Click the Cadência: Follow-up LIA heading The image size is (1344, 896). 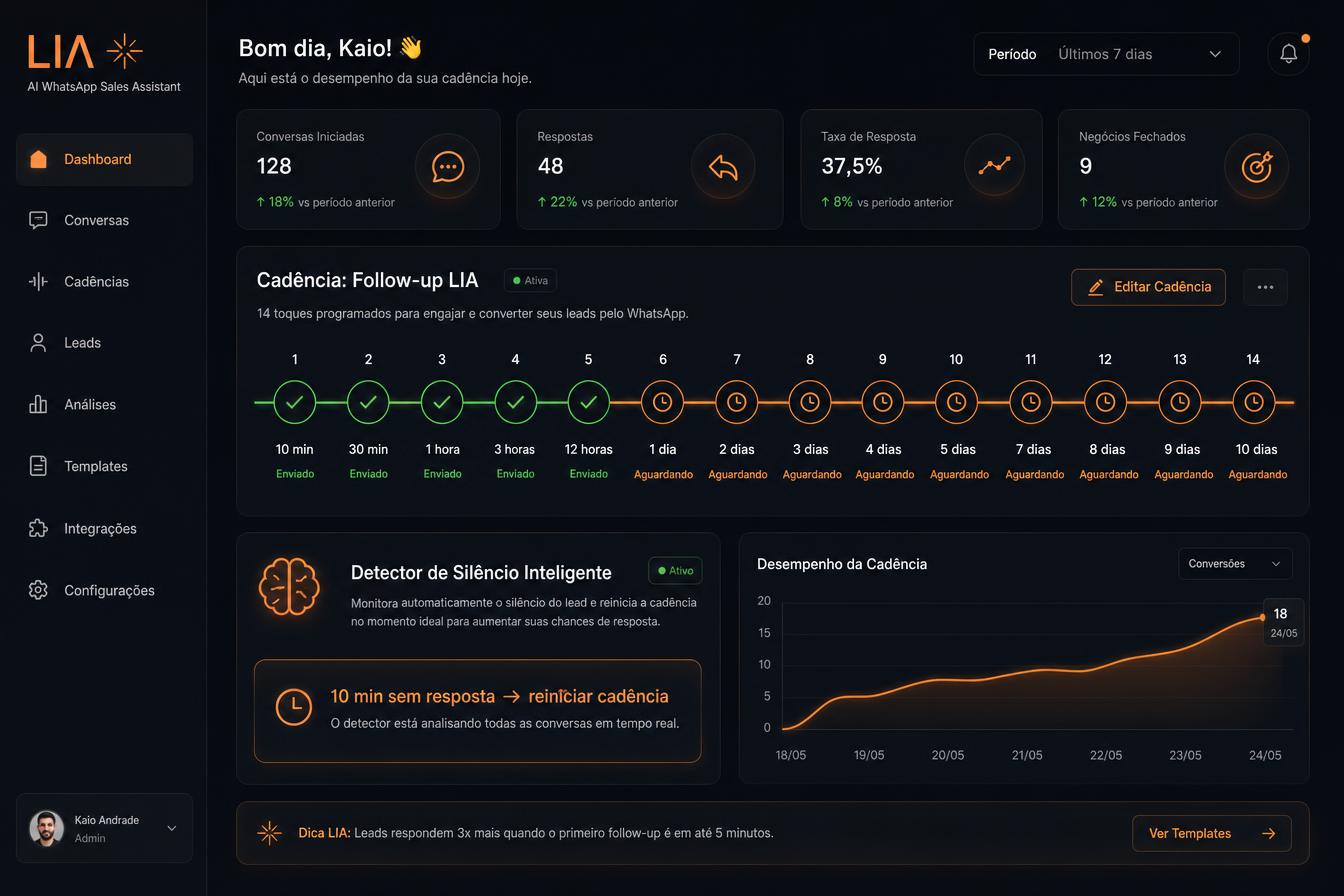point(367,280)
